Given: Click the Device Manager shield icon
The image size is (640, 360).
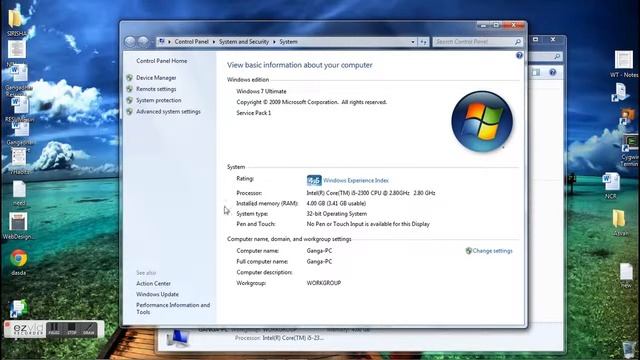Looking at the screenshot, I should [130, 78].
